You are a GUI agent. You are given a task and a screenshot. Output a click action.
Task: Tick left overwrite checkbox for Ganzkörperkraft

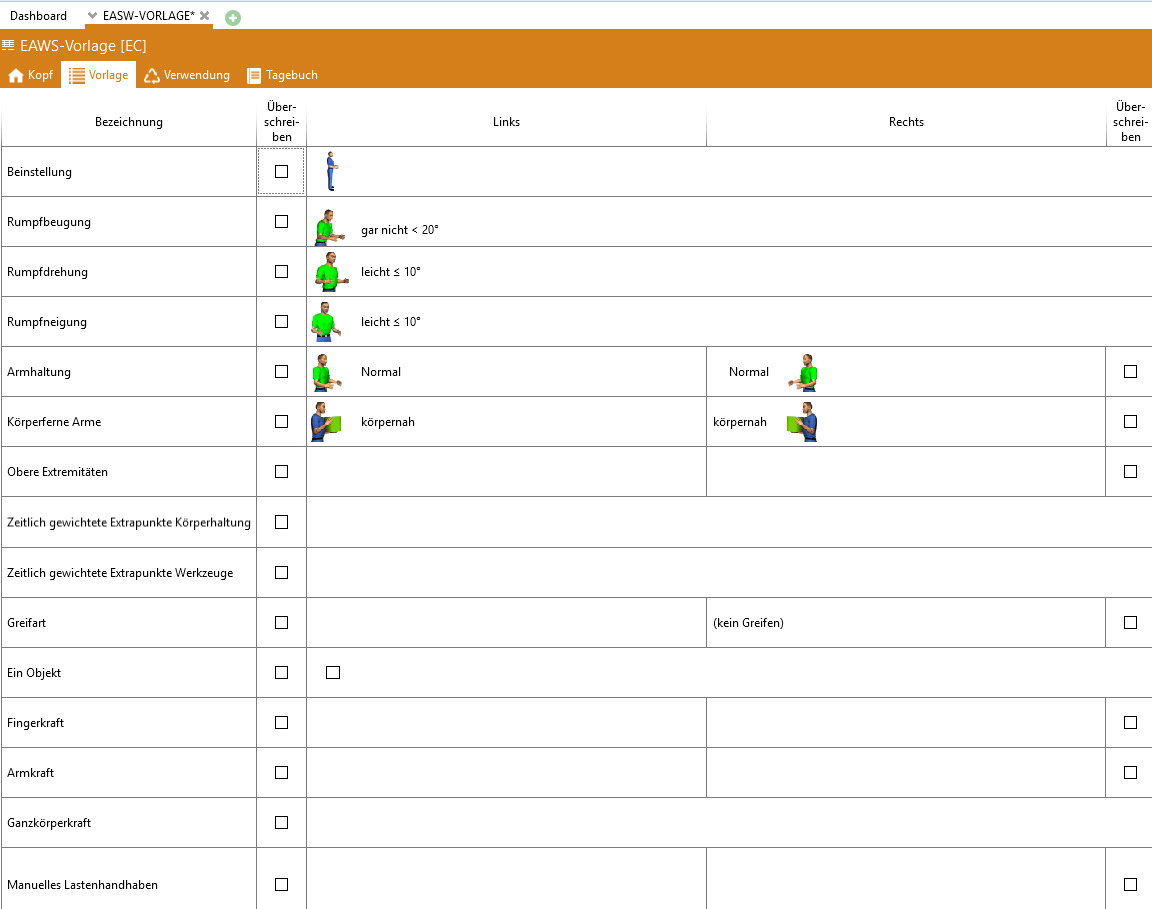281,822
